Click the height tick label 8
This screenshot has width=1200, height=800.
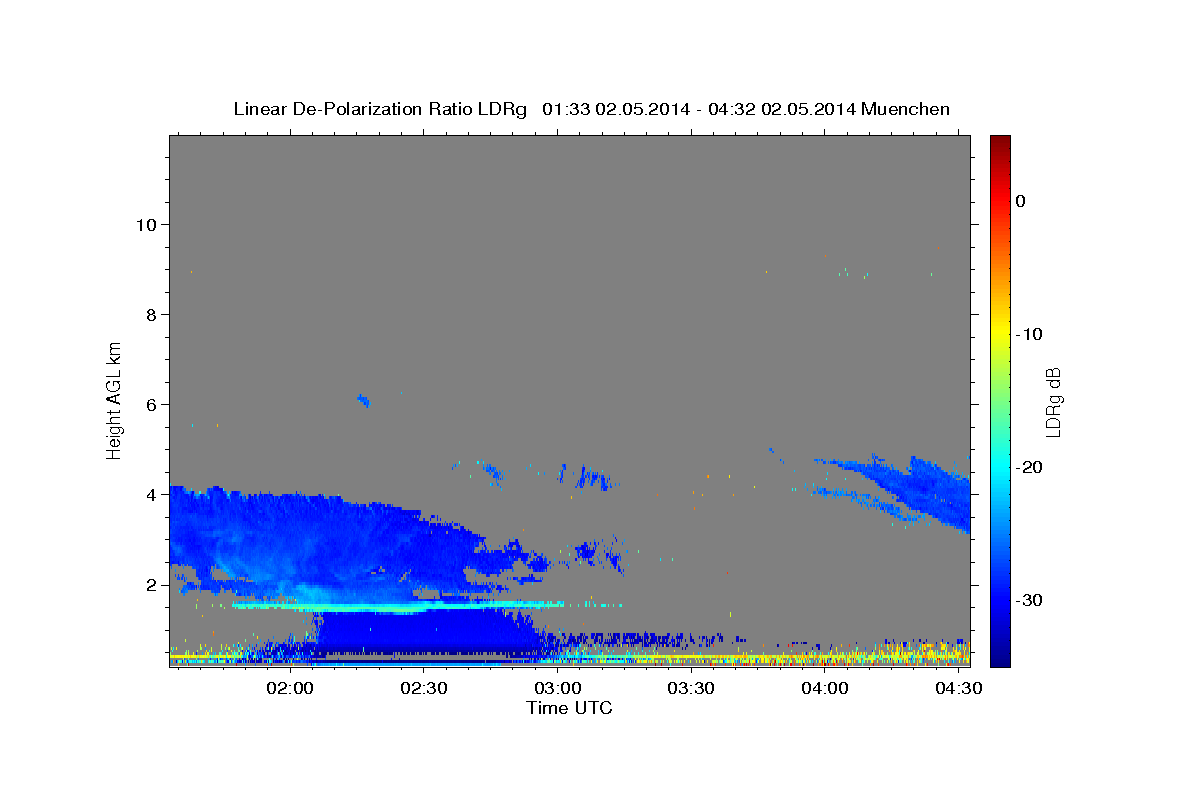[151, 314]
